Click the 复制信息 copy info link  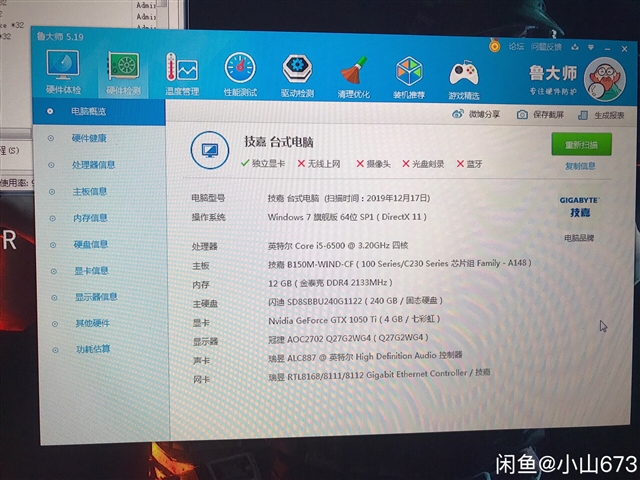[580, 166]
